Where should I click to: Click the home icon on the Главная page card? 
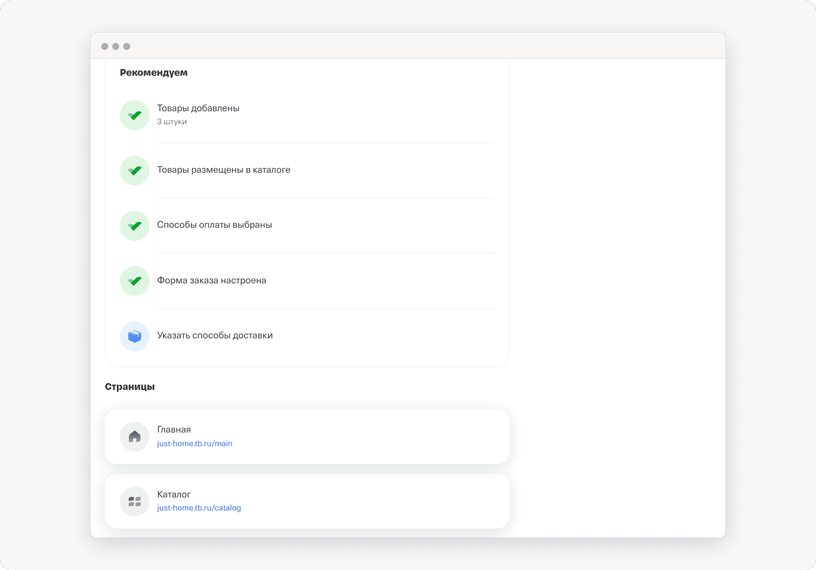134,436
